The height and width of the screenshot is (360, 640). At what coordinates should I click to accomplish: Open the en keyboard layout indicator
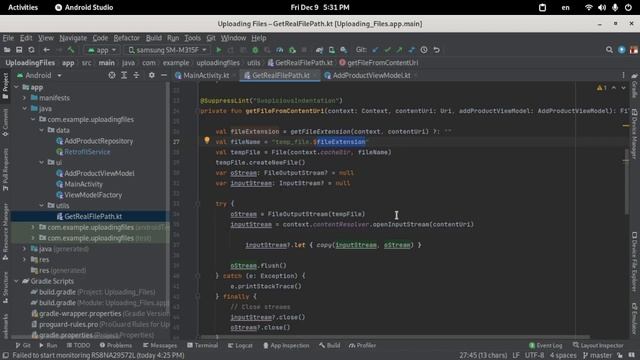coord(565,7)
